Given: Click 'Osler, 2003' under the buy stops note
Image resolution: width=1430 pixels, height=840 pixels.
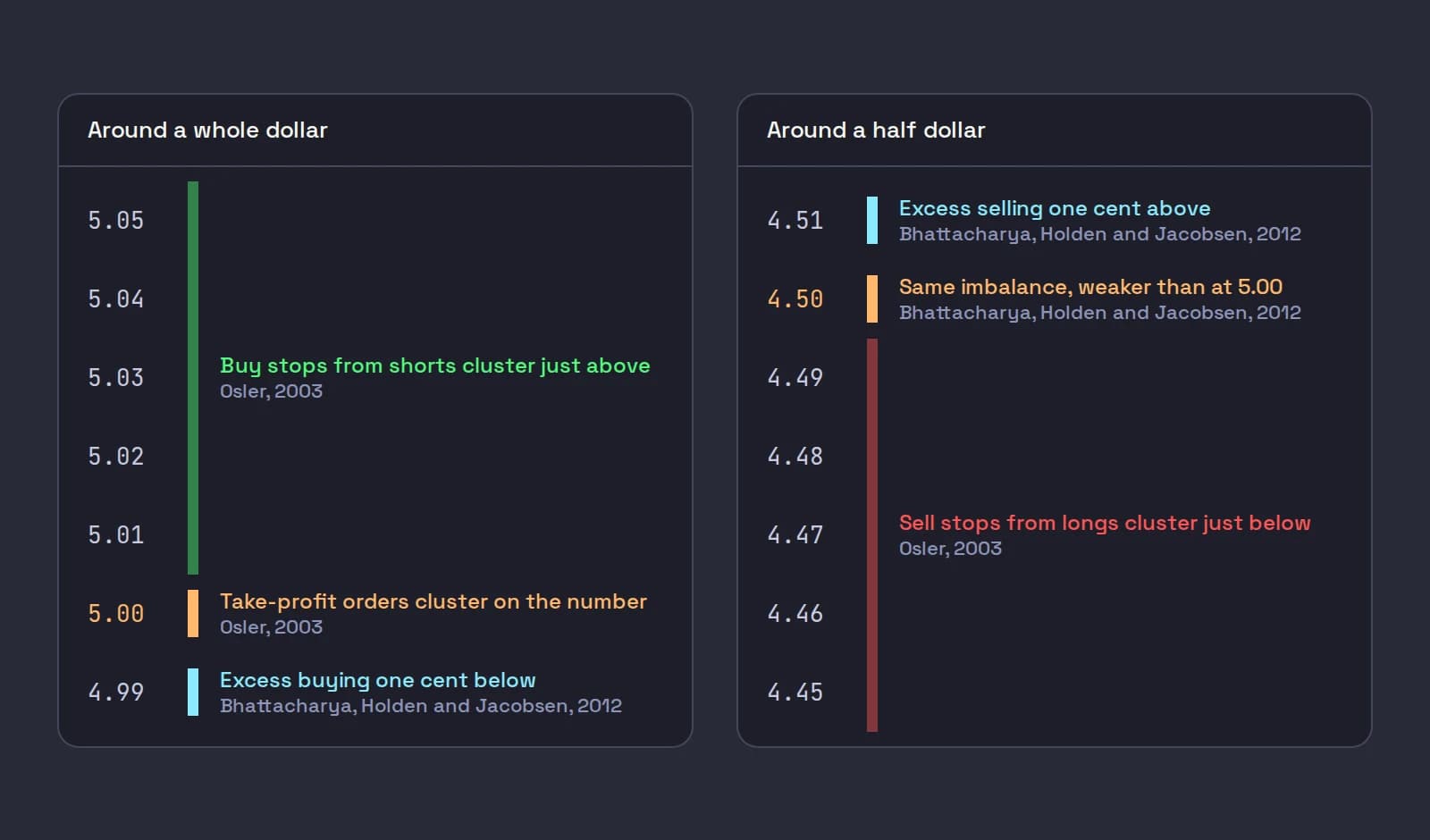Looking at the screenshot, I should (x=272, y=391).
